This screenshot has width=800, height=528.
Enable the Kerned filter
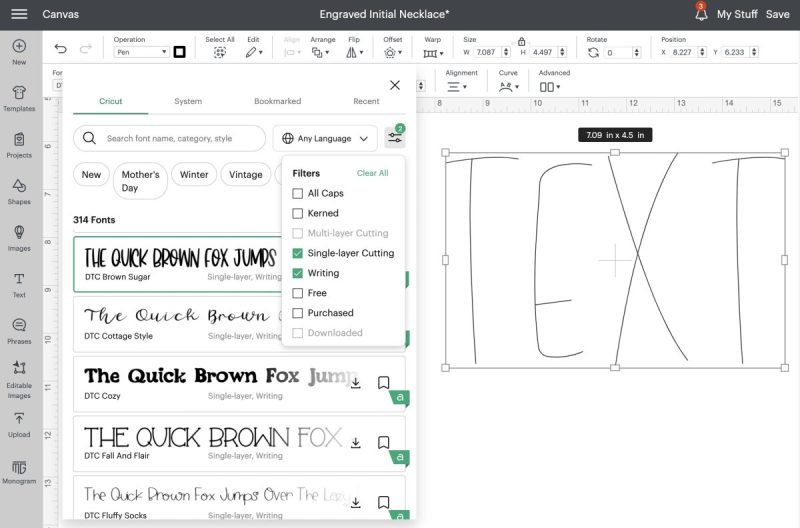click(x=297, y=213)
